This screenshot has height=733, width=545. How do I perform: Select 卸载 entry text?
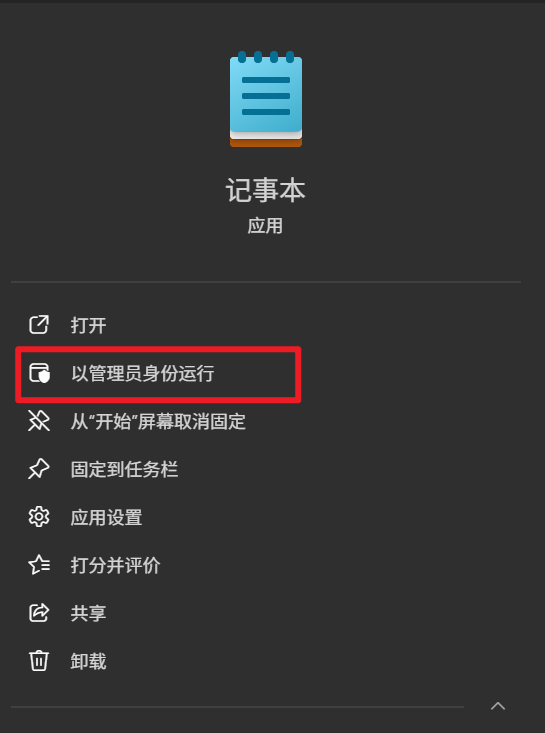coord(88,661)
